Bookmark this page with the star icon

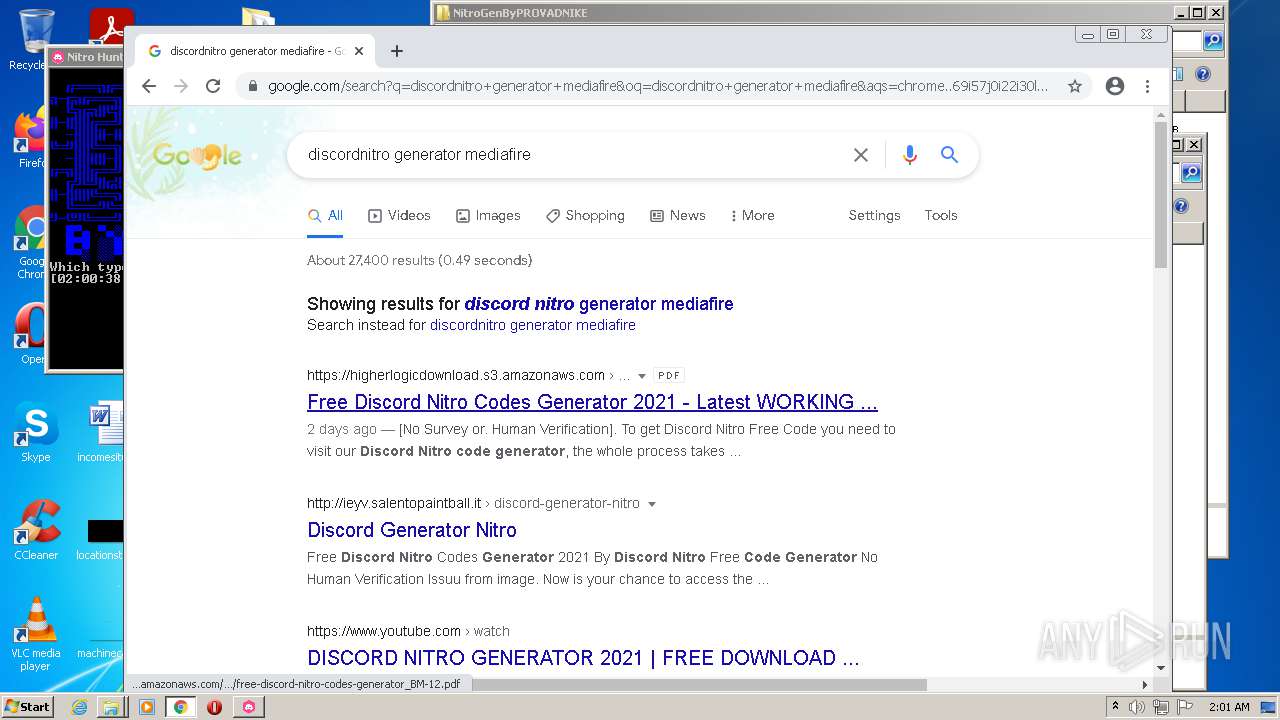coord(1075,86)
